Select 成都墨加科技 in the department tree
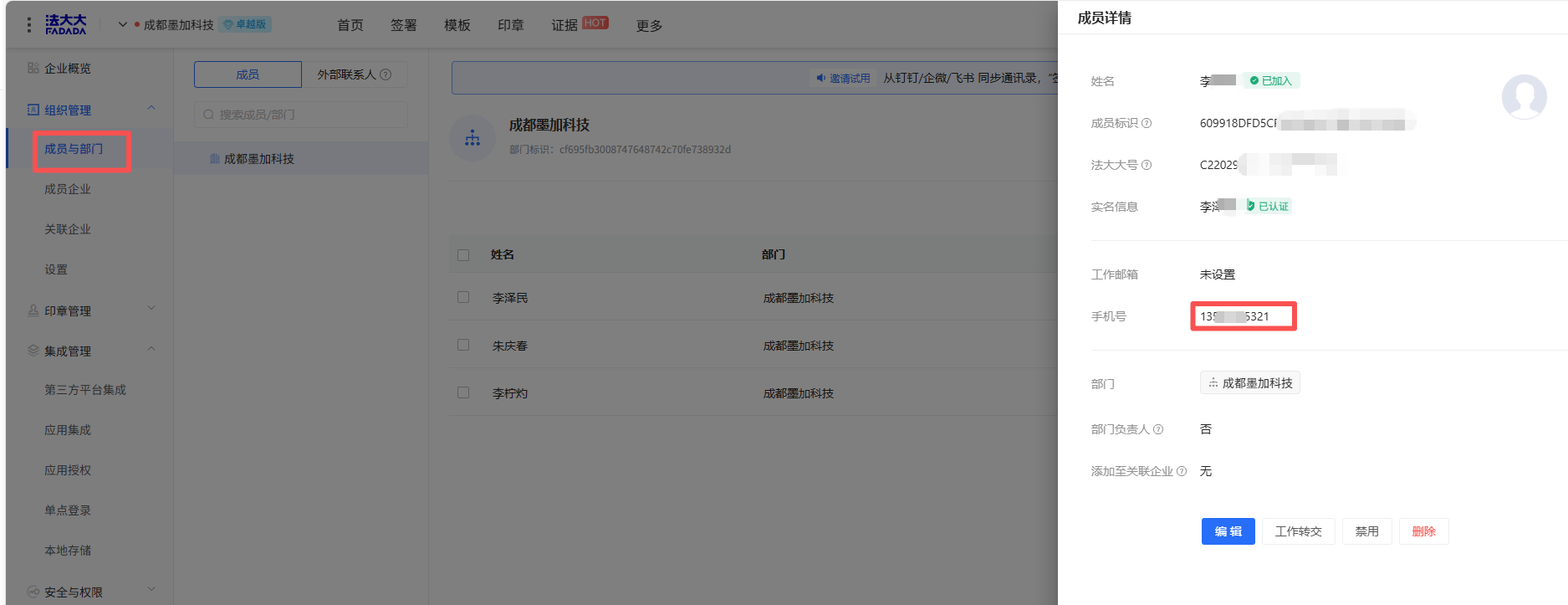This screenshot has height=605, width=1568. pyautogui.click(x=259, y=159)
